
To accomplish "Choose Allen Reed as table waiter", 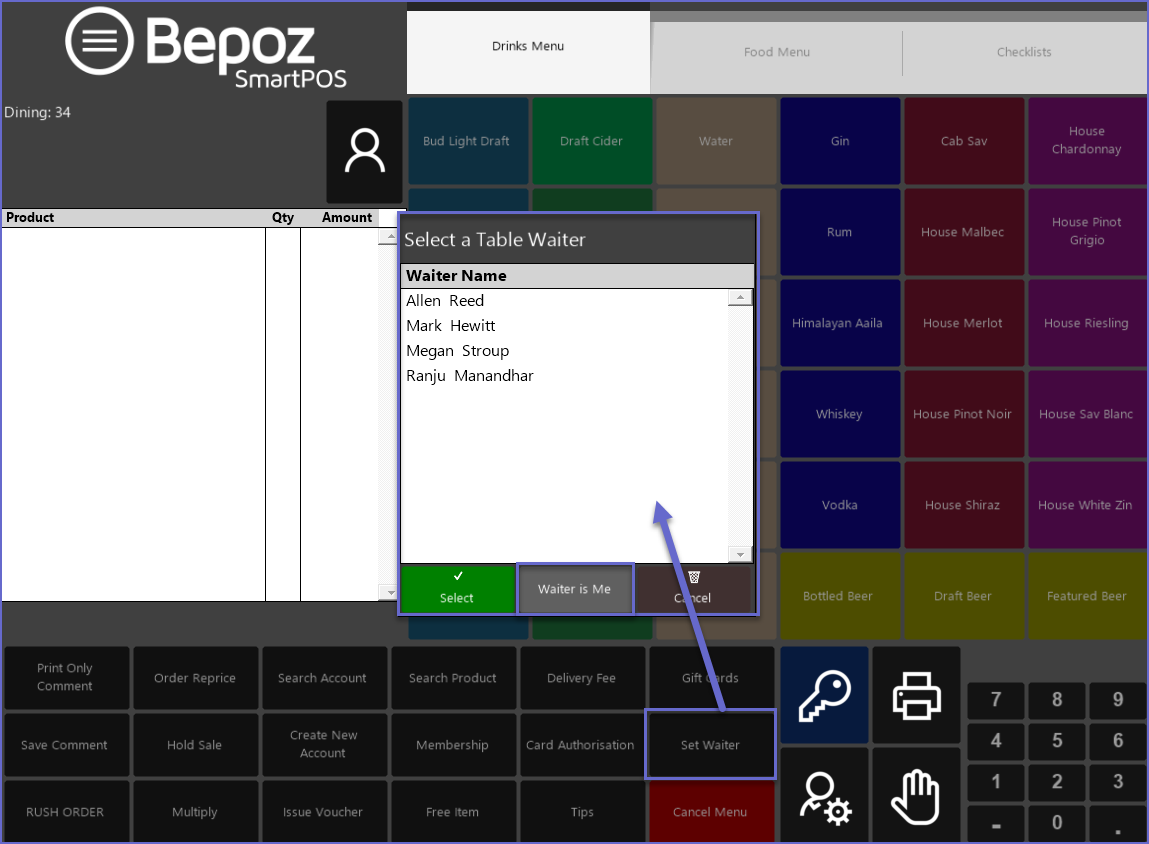I will pyautogui.click(x=445, y=301).
